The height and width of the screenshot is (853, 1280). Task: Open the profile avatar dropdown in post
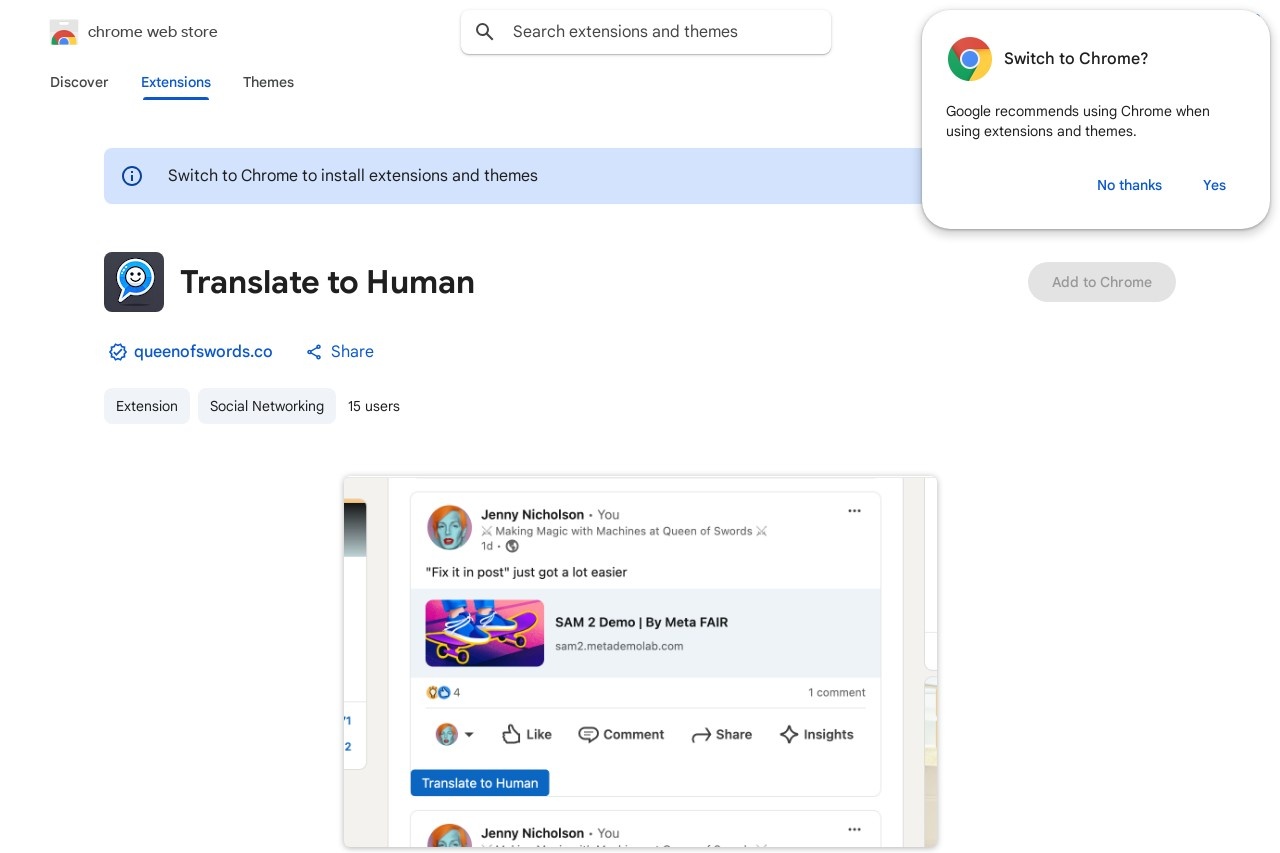455,734
